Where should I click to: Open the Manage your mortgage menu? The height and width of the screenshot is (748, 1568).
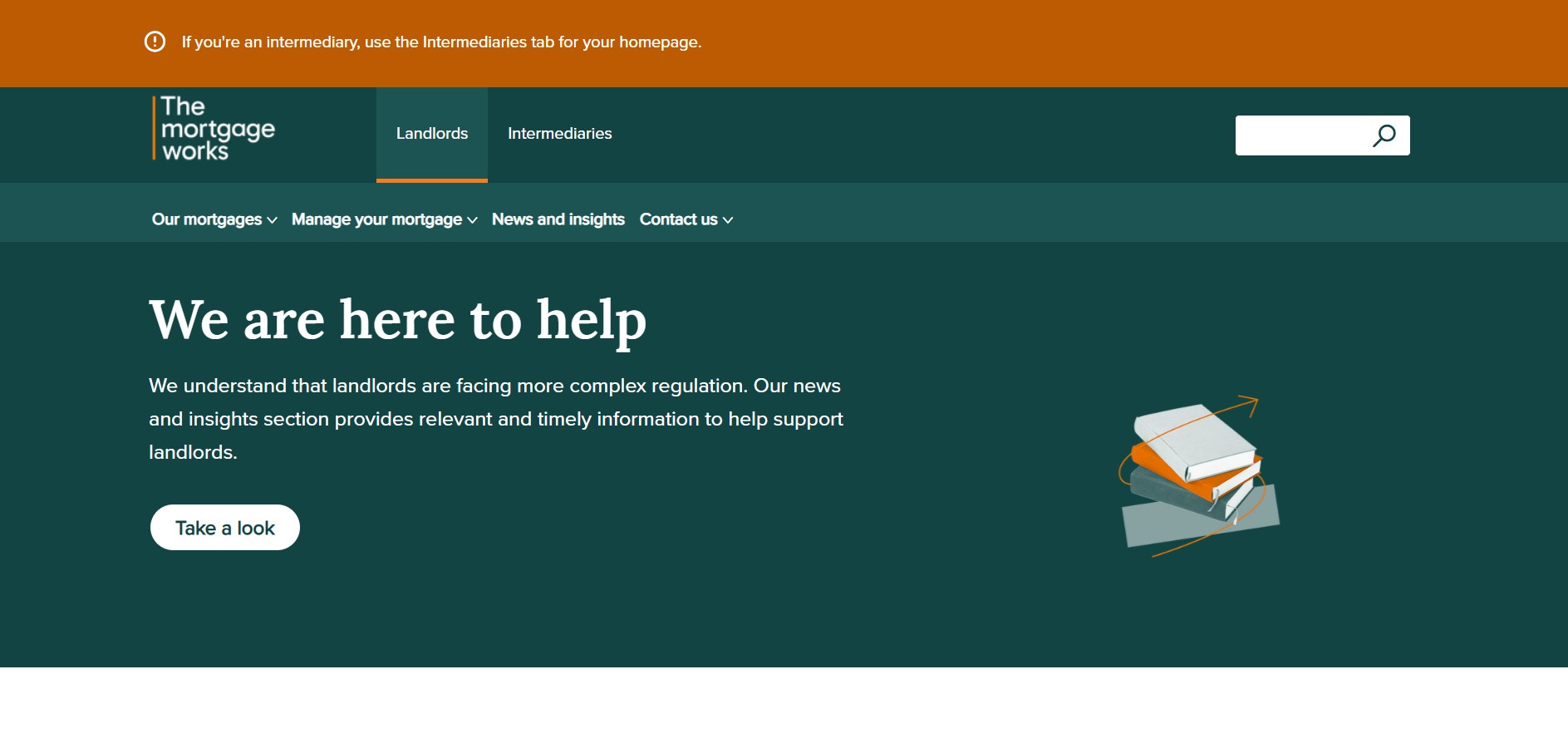[x=376, y=219]
